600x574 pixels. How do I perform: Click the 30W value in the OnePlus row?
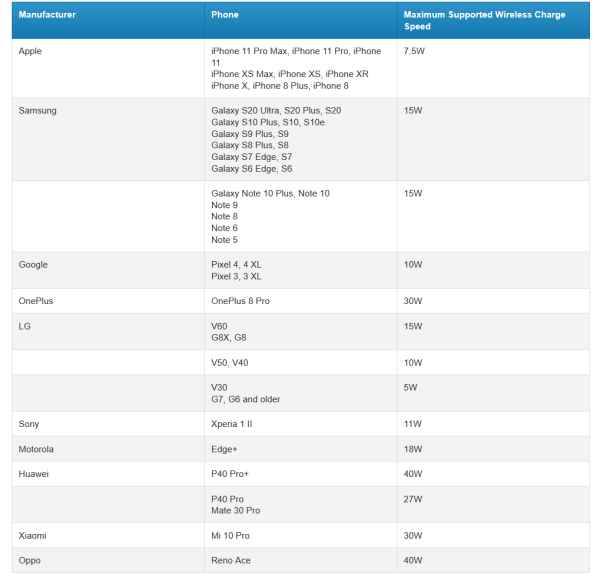tap(493, 301)
